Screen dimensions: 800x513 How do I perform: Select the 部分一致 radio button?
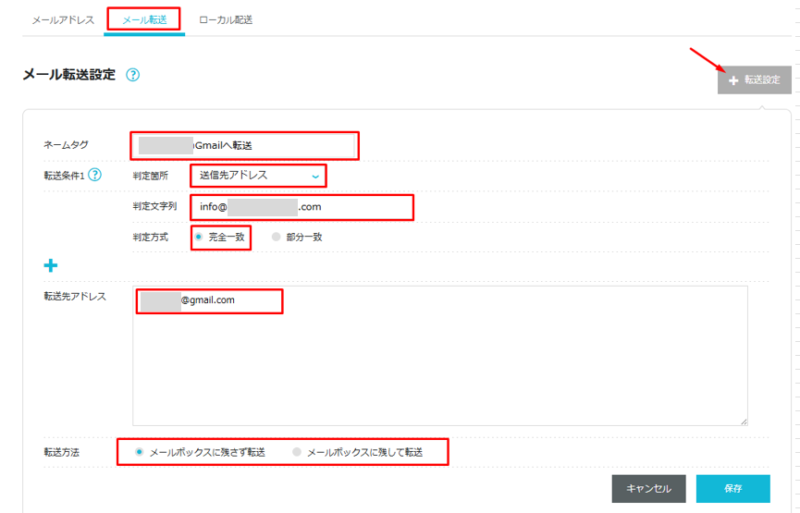(x=276, y=237)
